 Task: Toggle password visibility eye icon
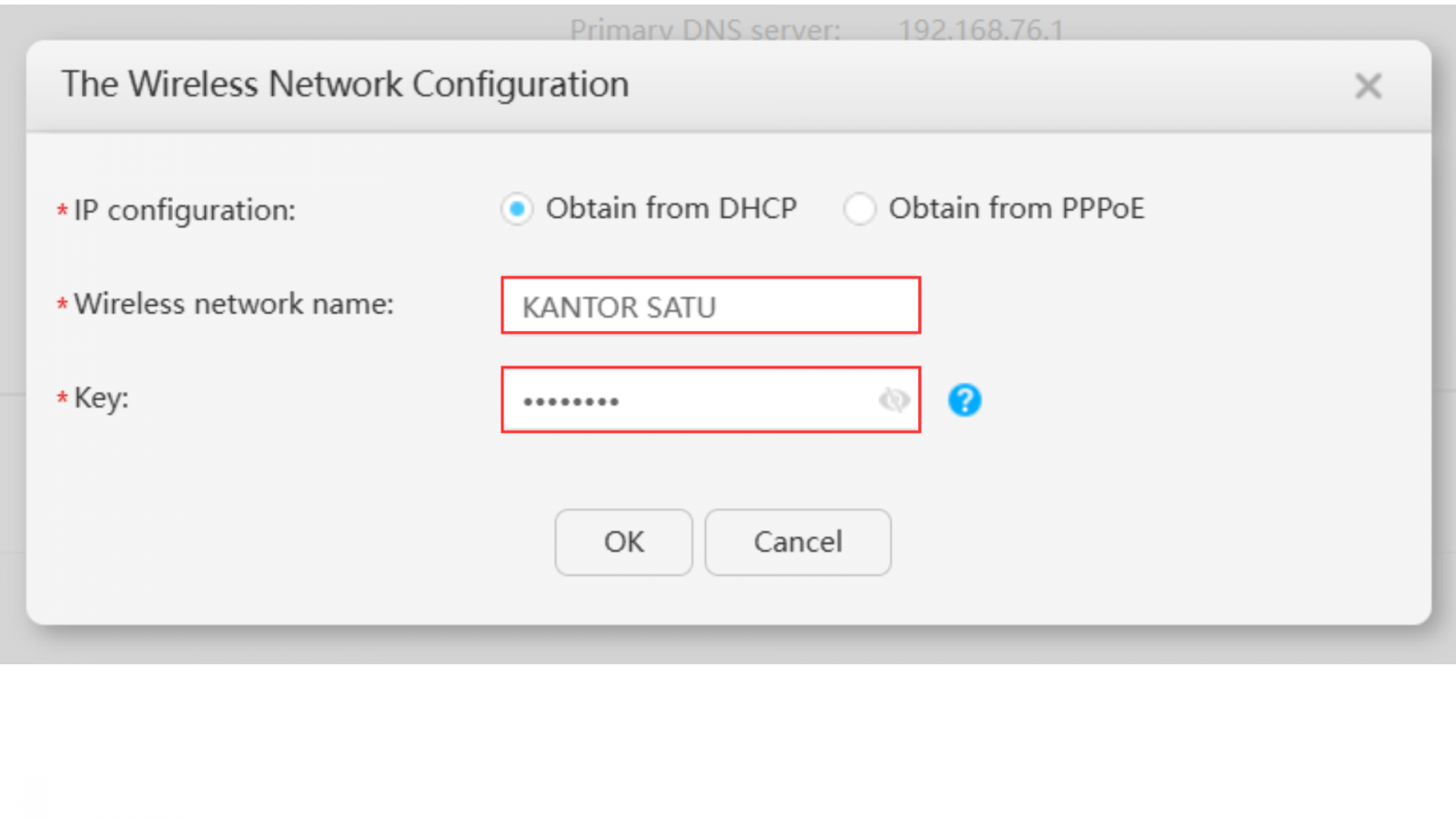coord(894,399)
